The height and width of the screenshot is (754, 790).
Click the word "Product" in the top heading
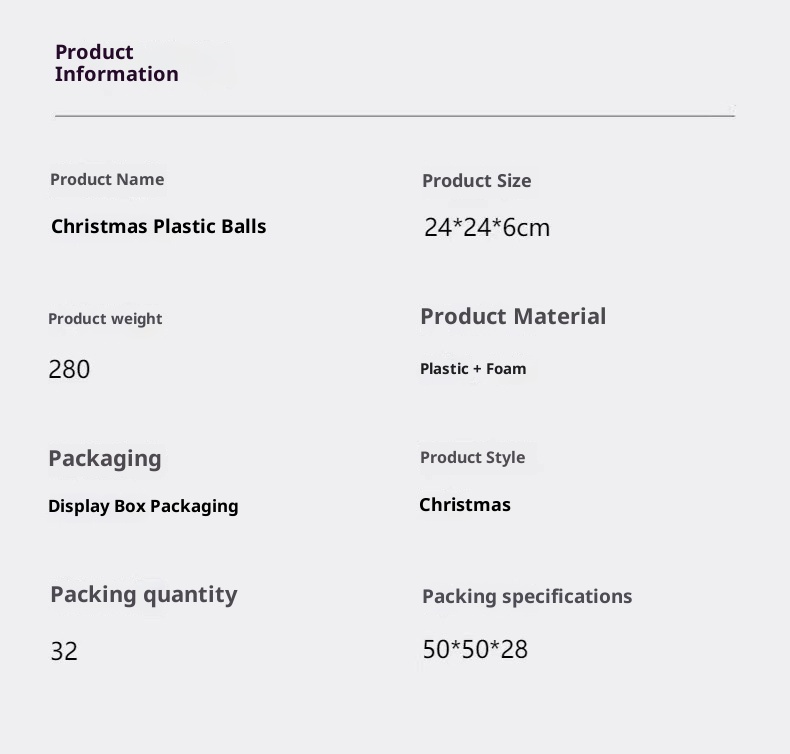point(94,52)
